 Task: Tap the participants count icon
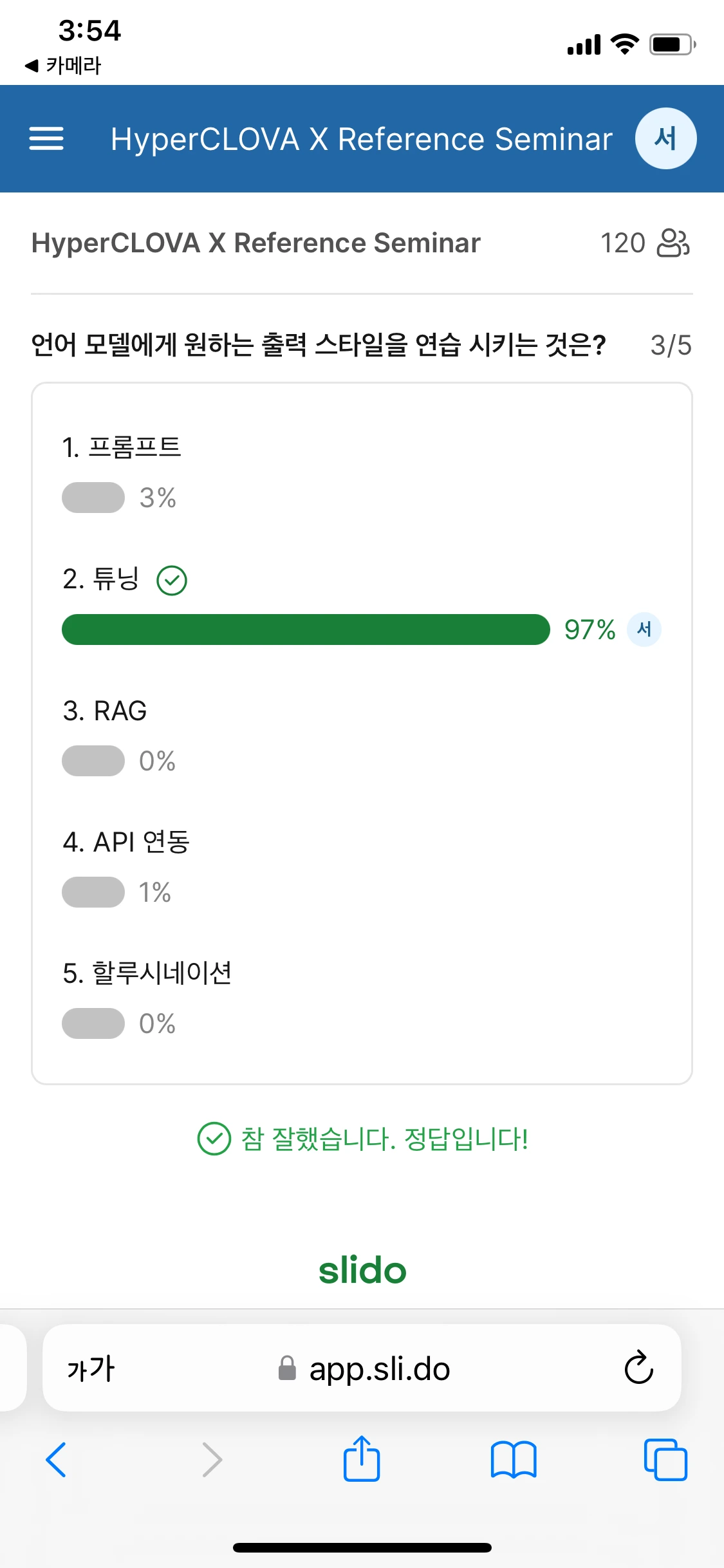pos(673,243)
